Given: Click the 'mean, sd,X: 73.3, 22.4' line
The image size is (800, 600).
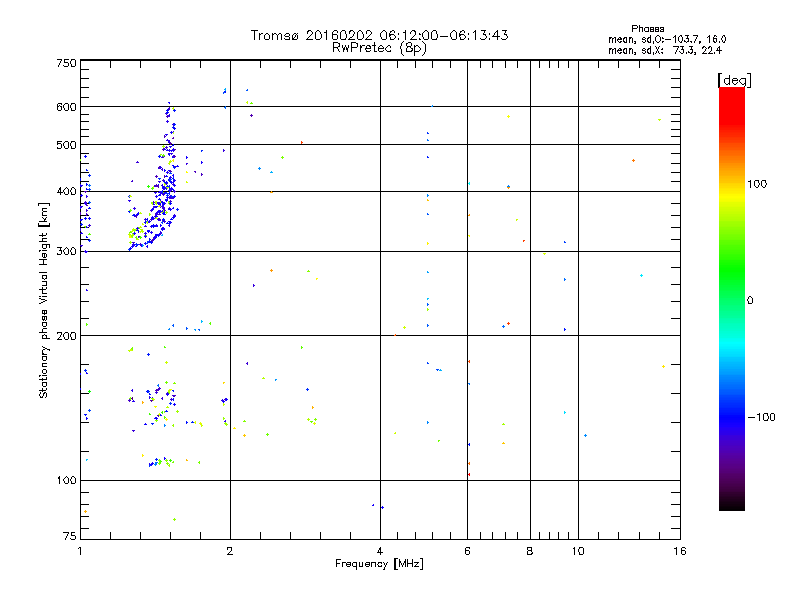Looking at the screenshot, I should [665, 50].
